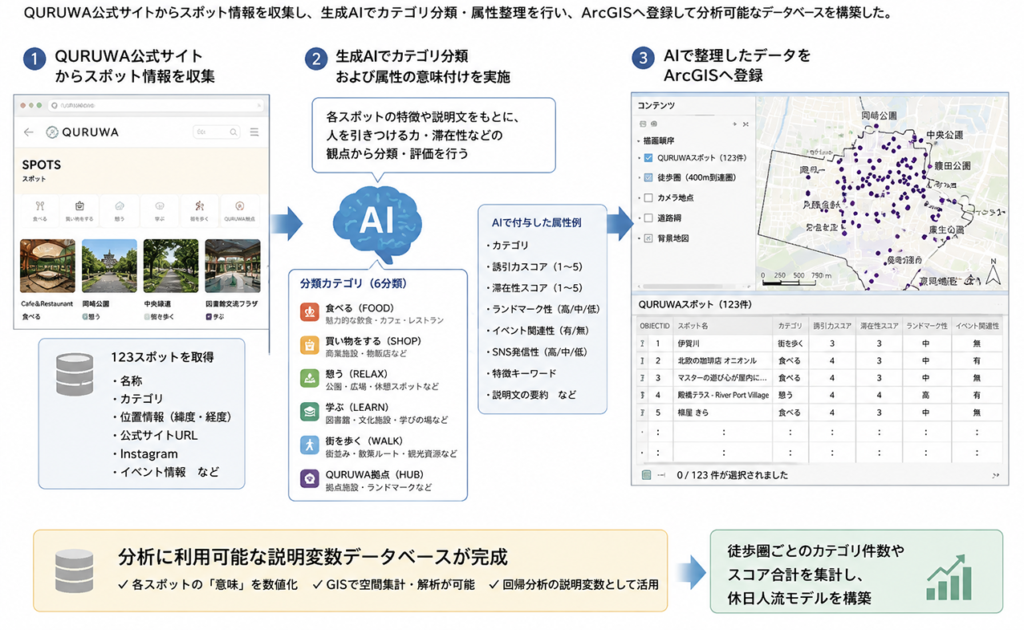1024x630 pixels.
Task: Enable the 道路網 layer checkbox
Action: 648,218
